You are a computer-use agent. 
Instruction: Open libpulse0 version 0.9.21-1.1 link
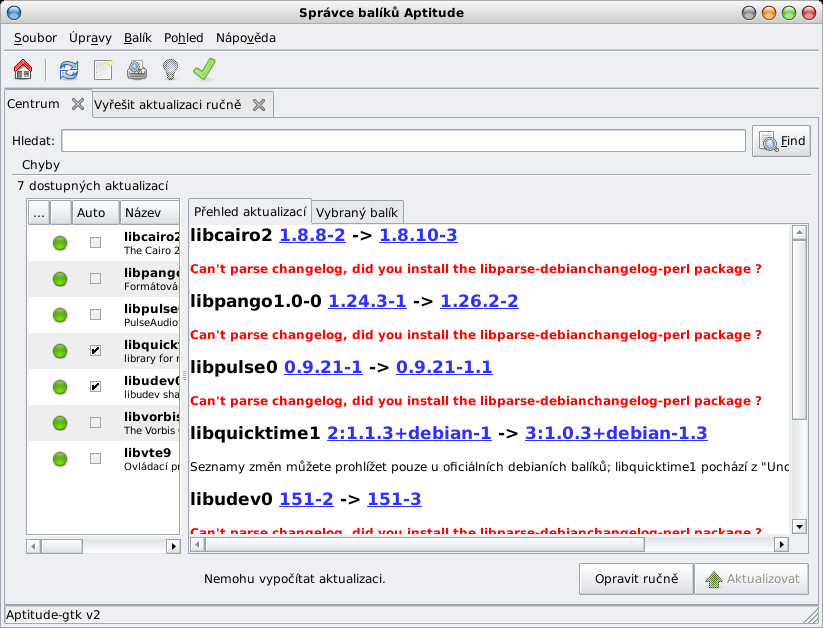click(x=444, y=367)
